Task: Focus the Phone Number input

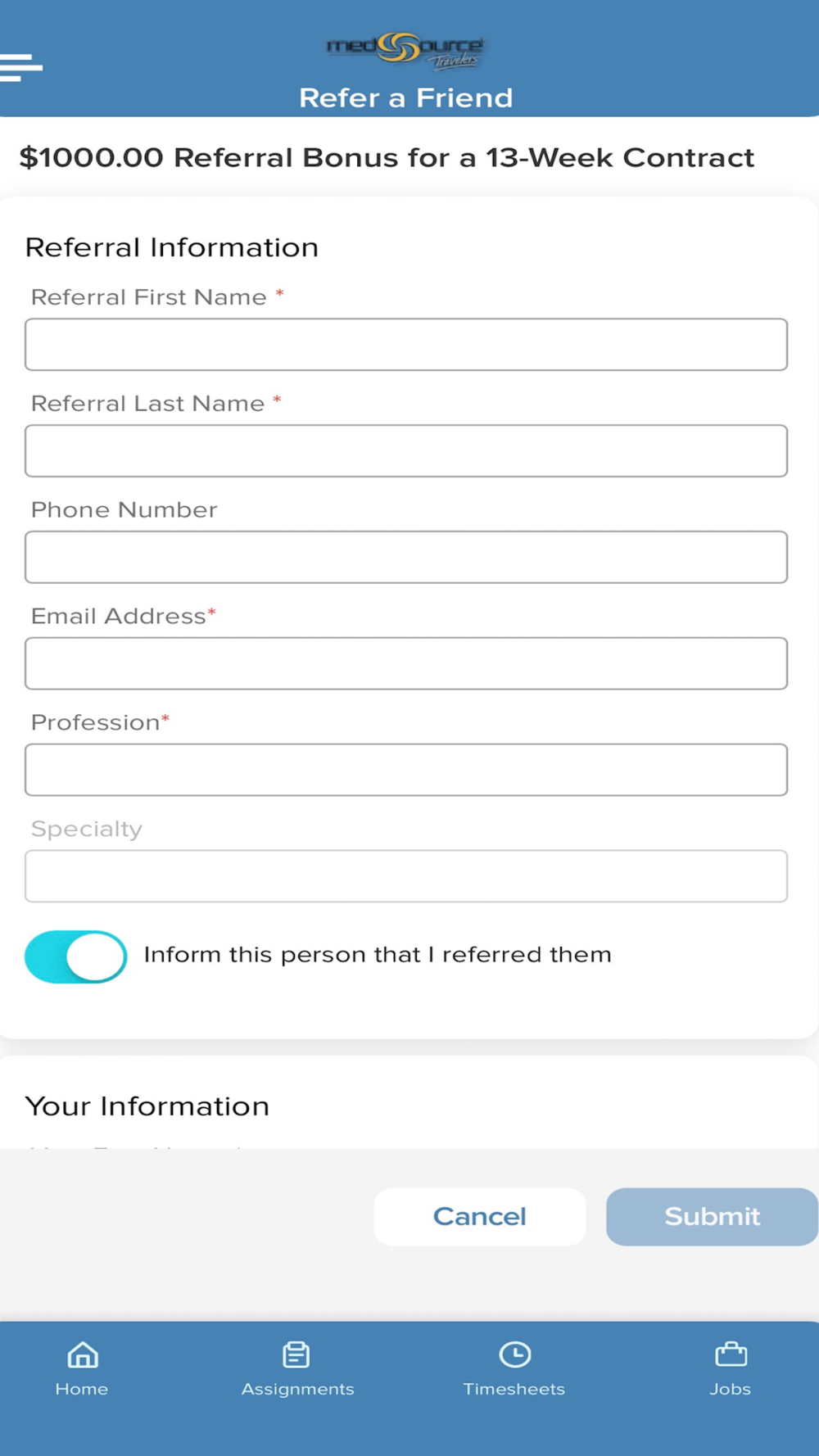Action: pos(406,558)
